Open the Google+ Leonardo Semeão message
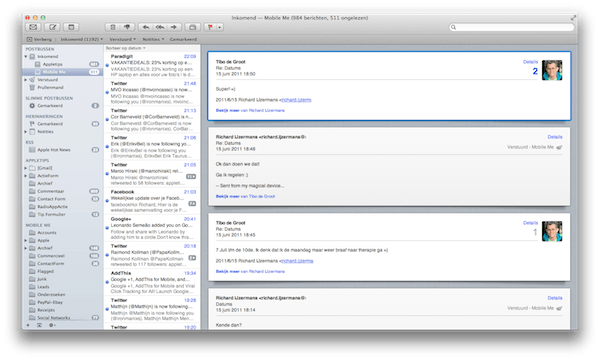 coord(152,228)
